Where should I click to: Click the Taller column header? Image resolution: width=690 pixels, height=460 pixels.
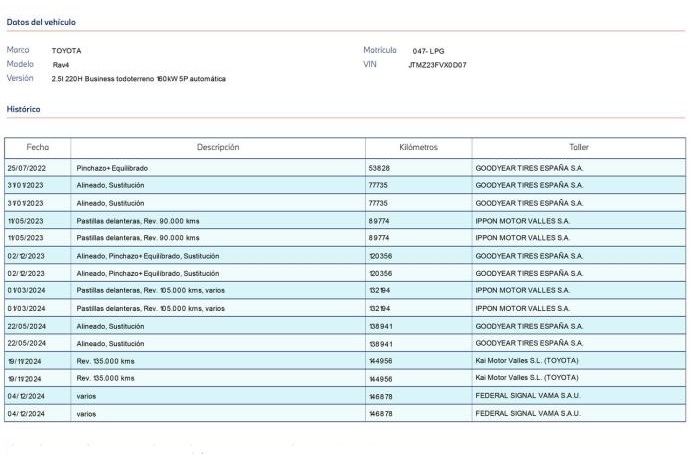(x=578, y=147)
